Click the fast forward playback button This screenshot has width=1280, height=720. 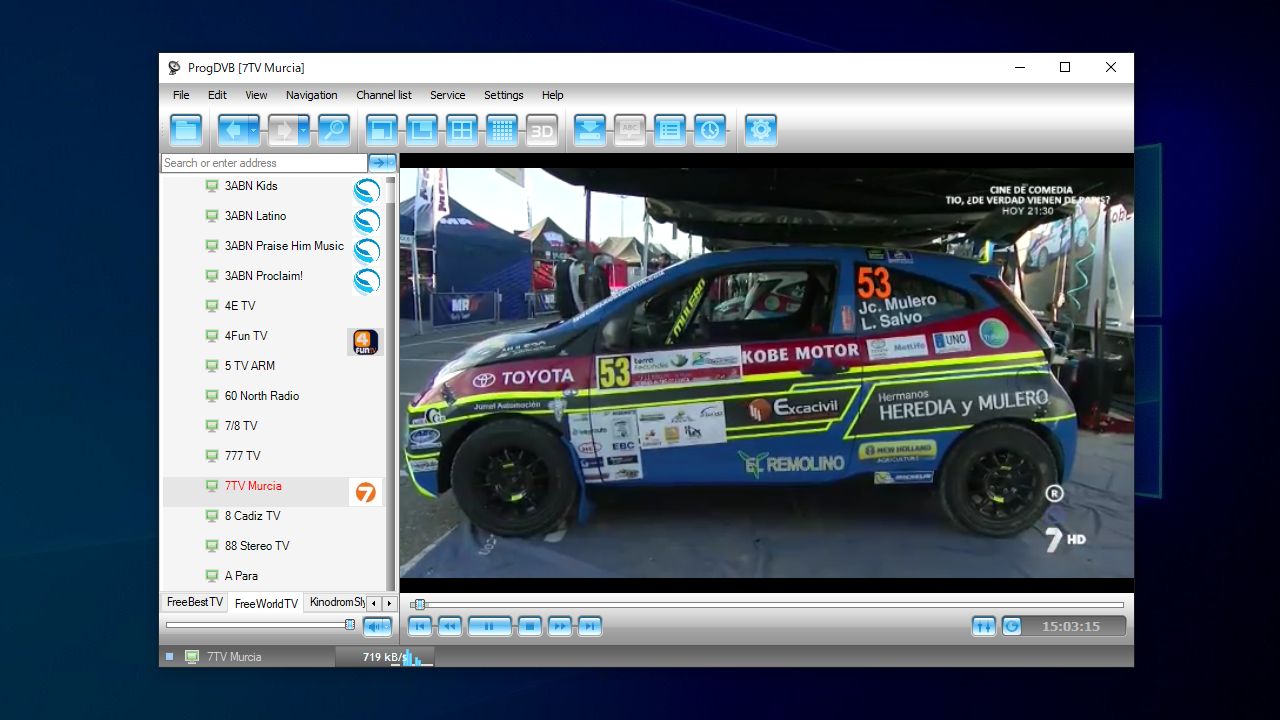560,626
